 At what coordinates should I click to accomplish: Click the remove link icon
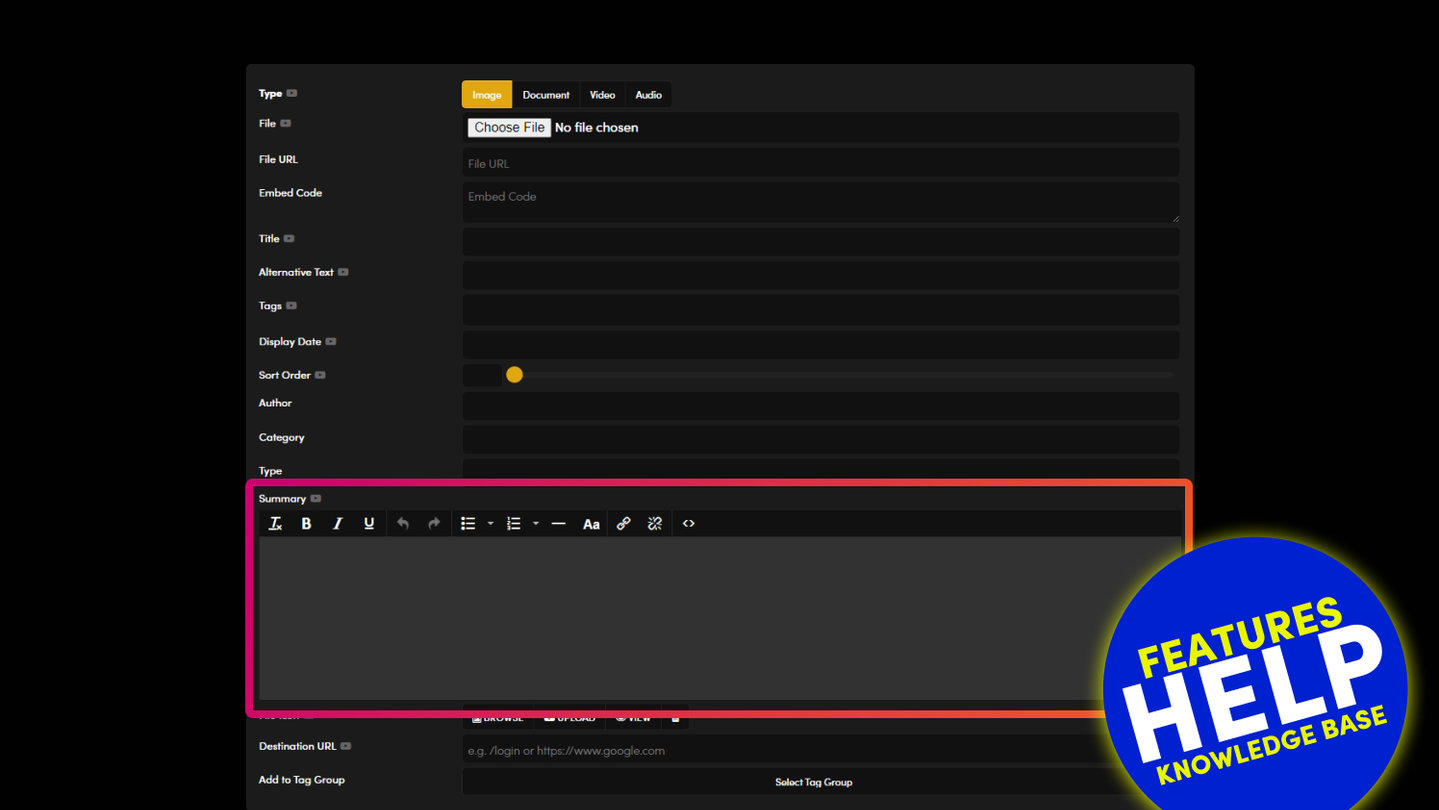coord(655,524)
